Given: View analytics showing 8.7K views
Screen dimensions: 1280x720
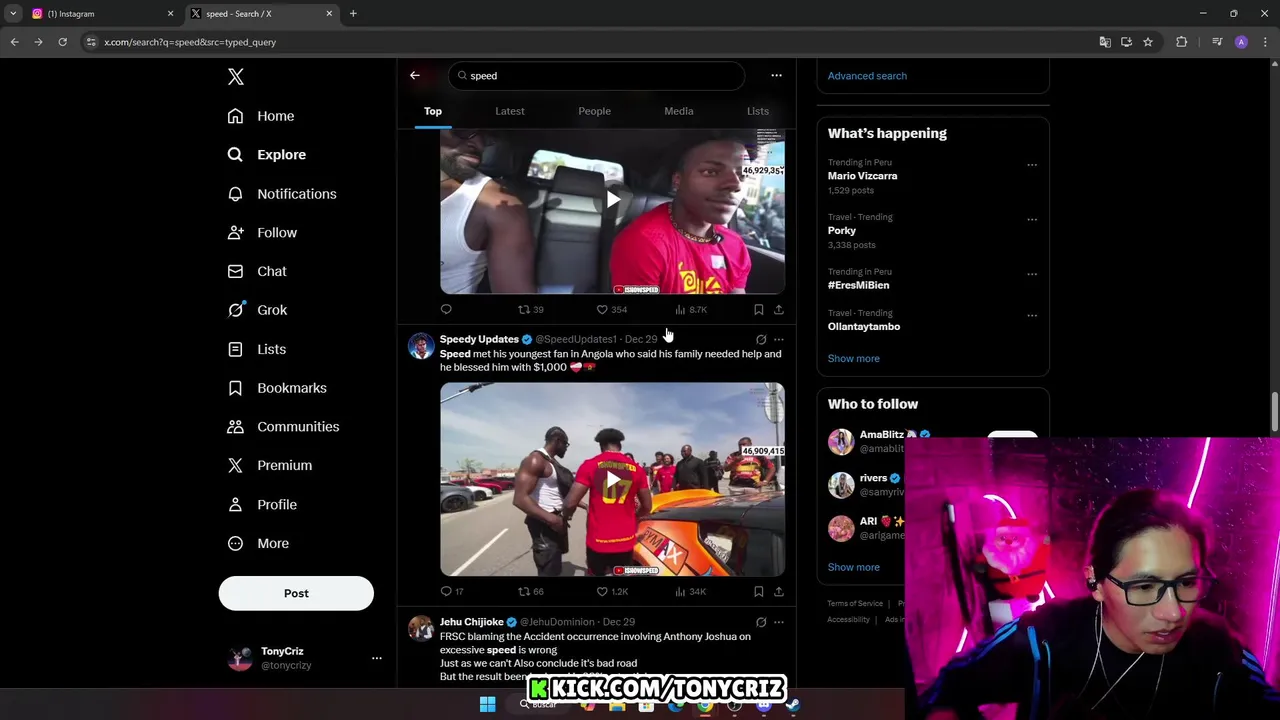Looking at the screenshot, I should pyautogui.click(x=691, y=310).
